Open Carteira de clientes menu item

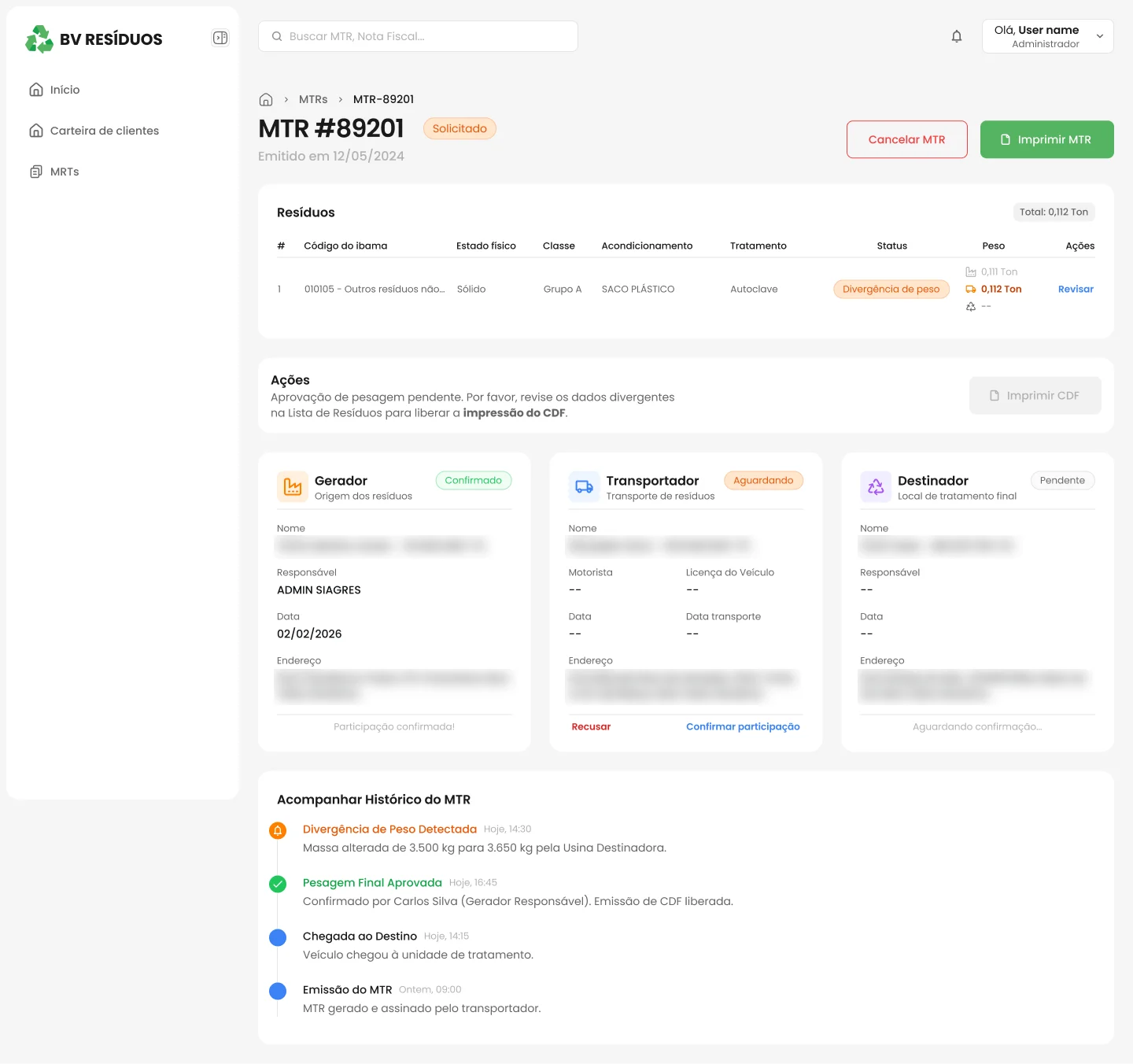pos(94,131)
